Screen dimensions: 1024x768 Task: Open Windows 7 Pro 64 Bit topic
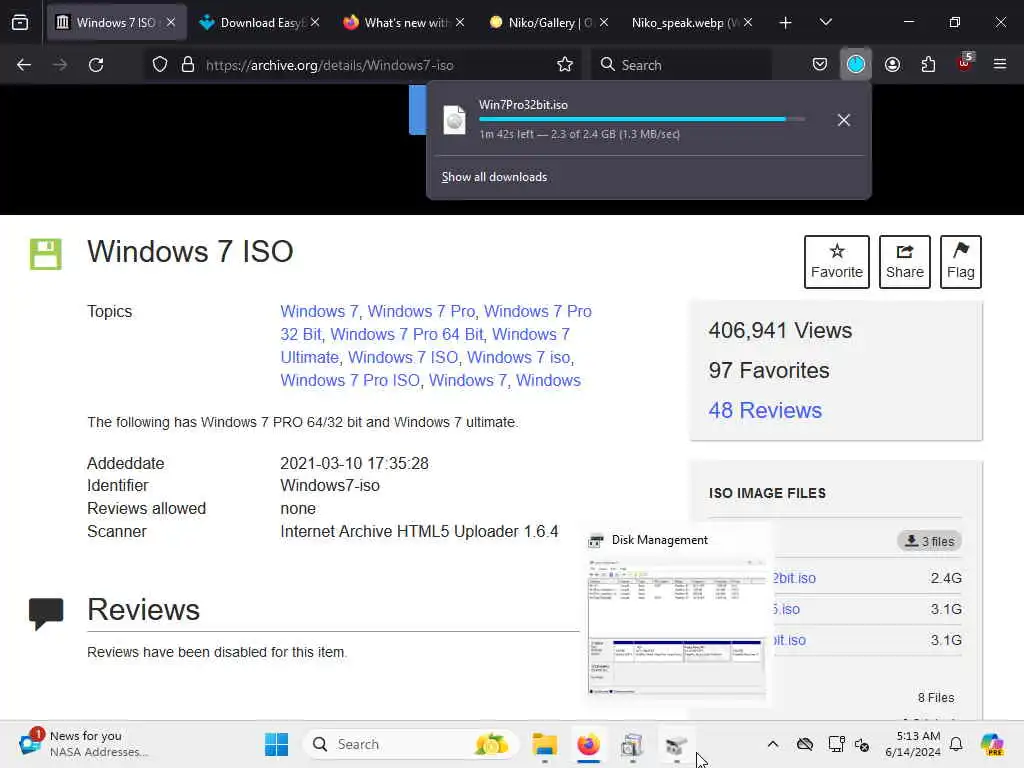pos(407,334)
